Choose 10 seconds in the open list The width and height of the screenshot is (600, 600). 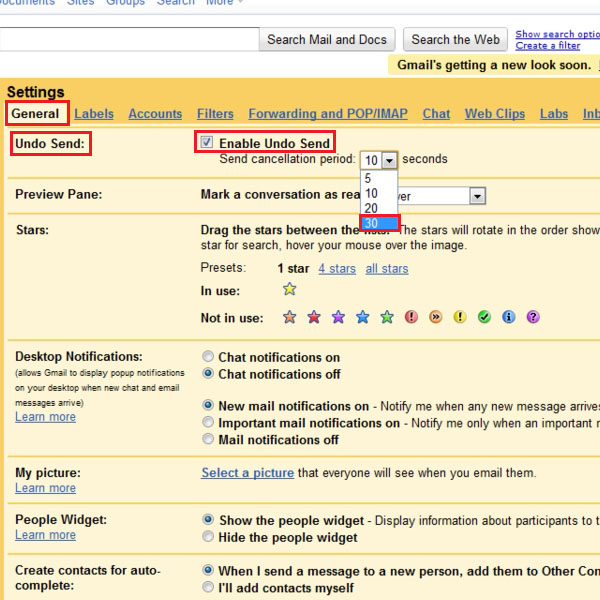point(379,193)
